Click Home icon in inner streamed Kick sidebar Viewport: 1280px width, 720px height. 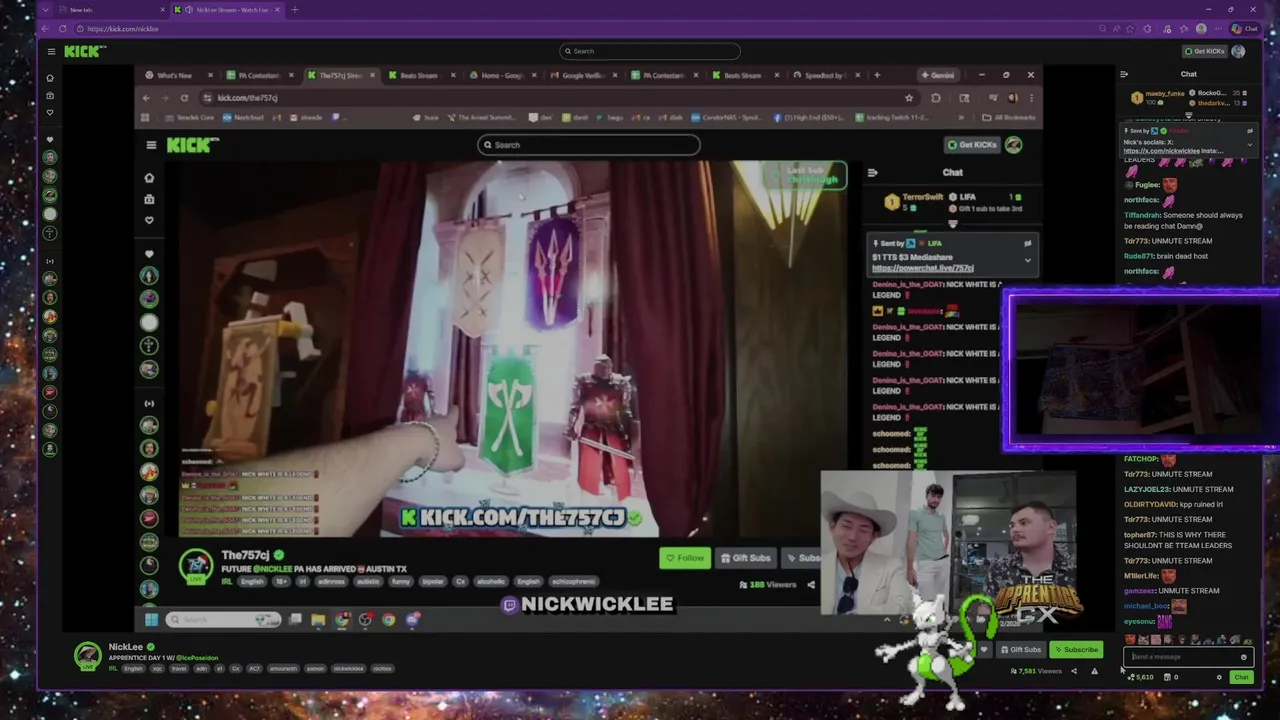coord(149,178)
